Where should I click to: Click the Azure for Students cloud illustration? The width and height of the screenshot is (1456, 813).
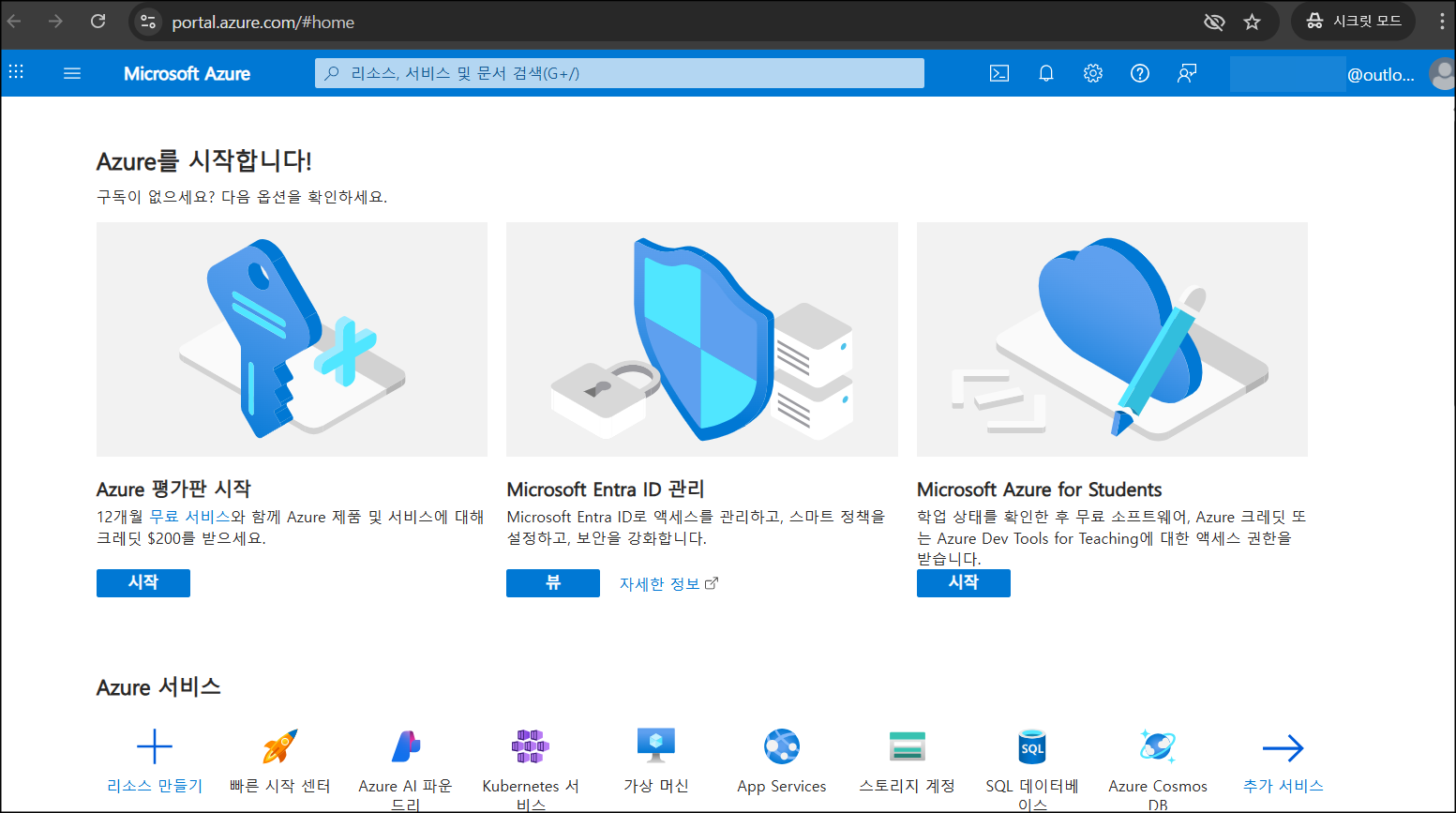[x=1112, y=339]
